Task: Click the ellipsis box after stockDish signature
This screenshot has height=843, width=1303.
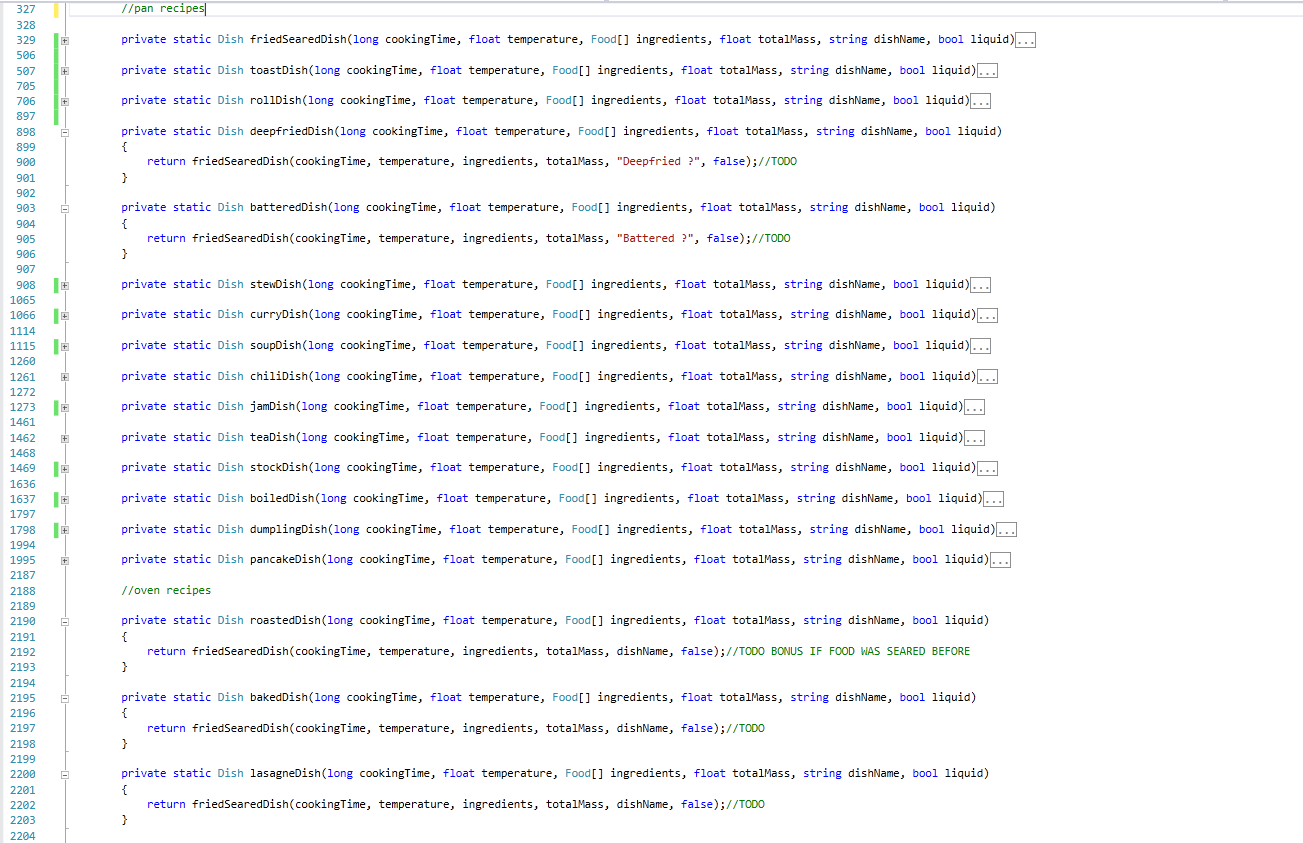Action: pyautogui.click(x=987, y=468)
